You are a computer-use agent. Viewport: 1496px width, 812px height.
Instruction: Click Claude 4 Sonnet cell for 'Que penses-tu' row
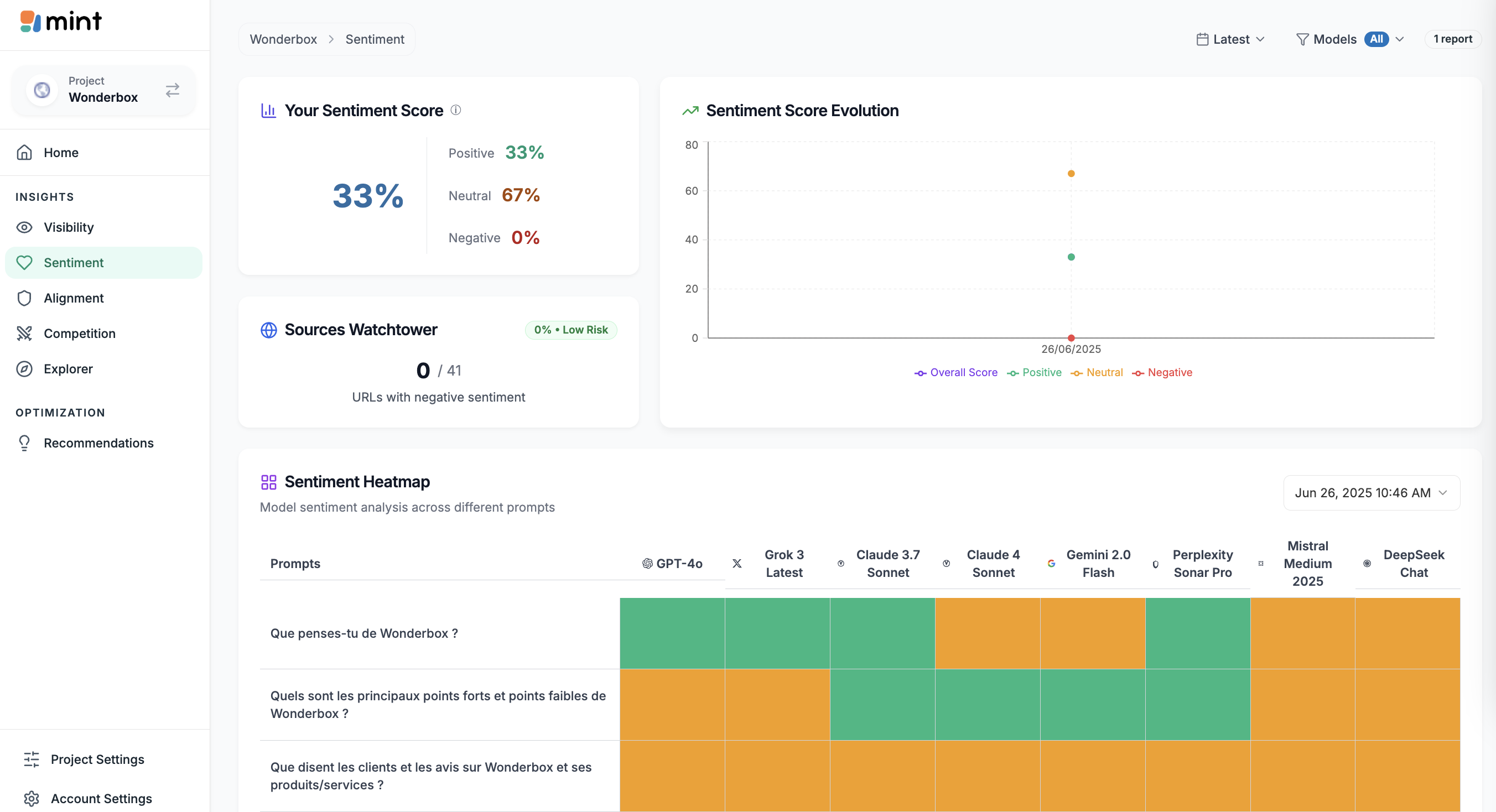point(987,633)
